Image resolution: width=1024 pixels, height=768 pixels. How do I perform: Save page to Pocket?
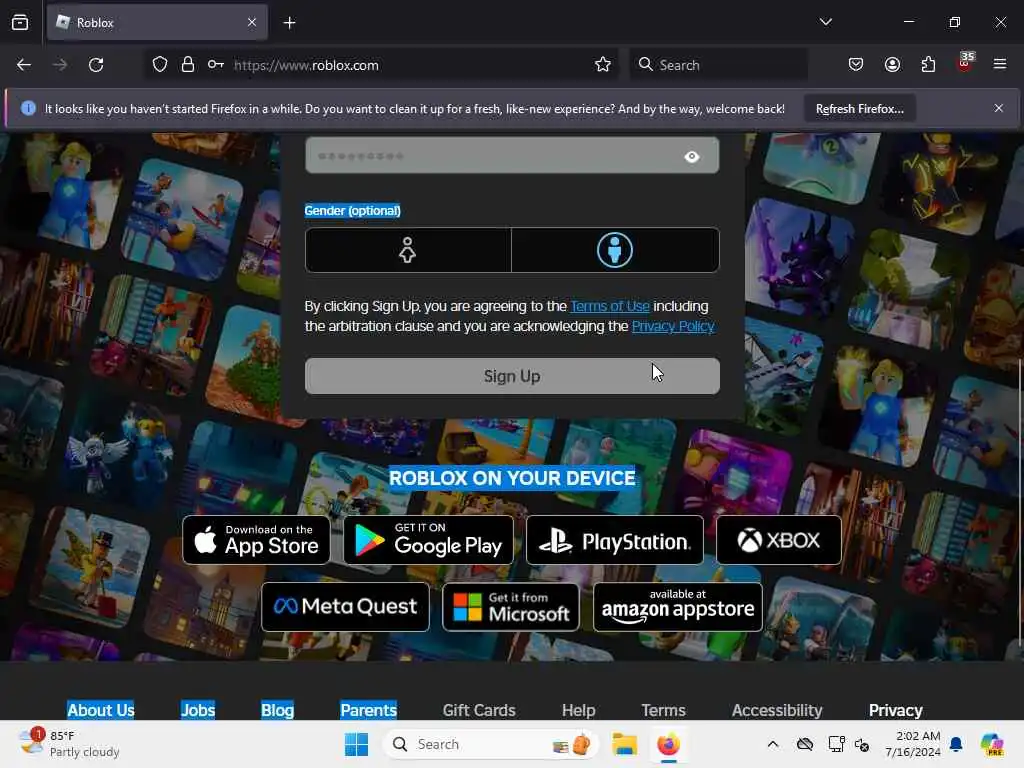click(856, 65)
